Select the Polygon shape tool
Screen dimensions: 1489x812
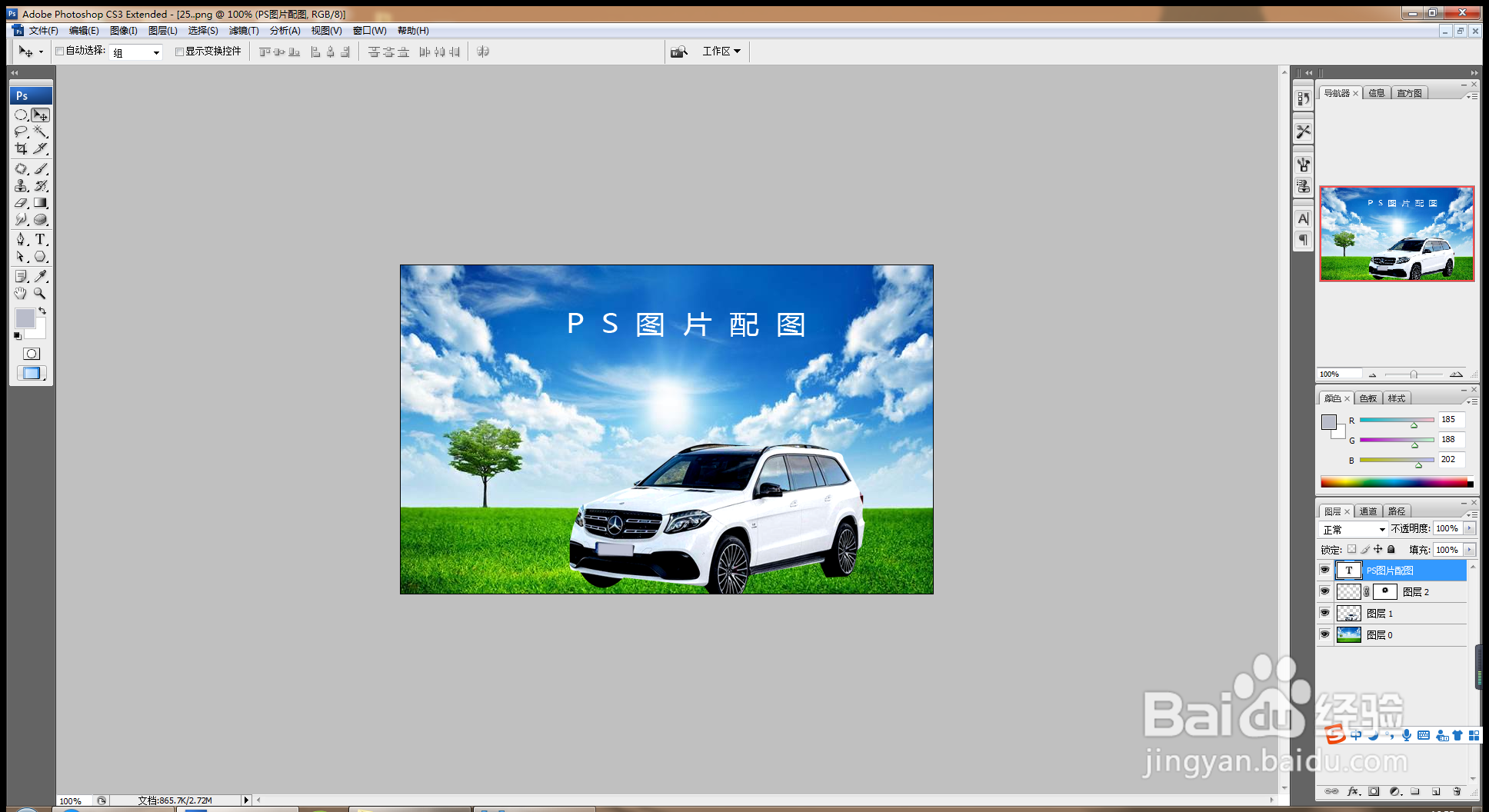tap(40, 257)
